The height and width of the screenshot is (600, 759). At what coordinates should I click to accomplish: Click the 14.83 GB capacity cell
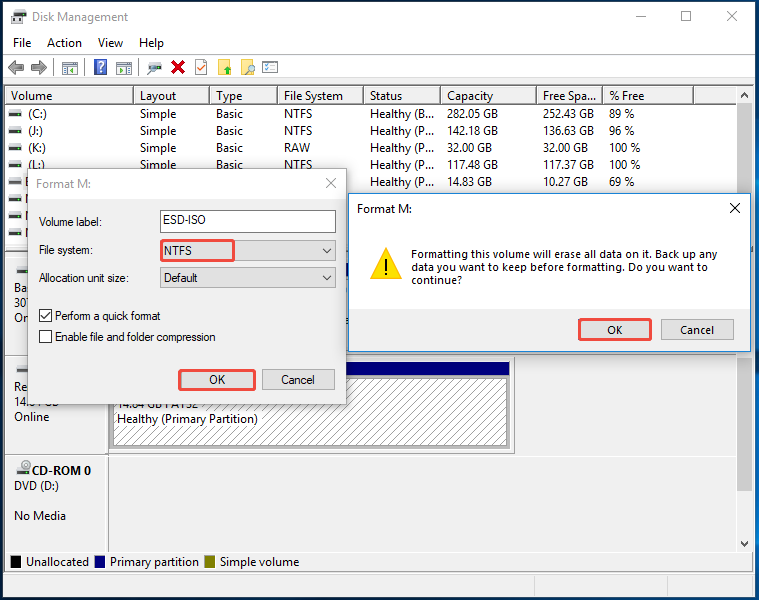click(x=470, y=181)
